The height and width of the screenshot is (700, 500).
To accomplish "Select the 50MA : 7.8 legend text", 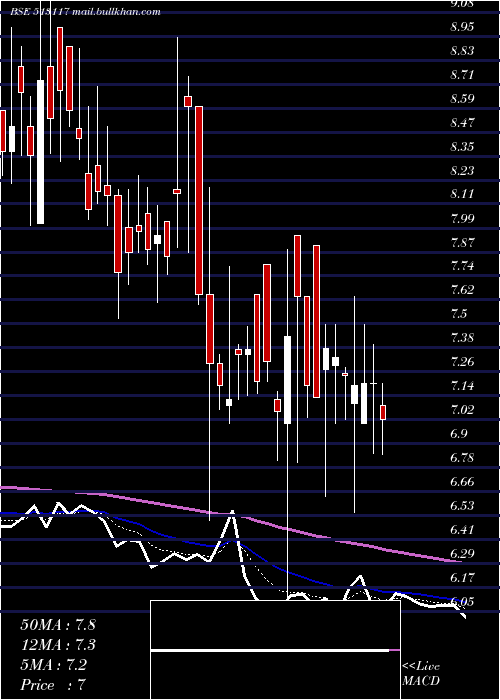I will 58,624.
